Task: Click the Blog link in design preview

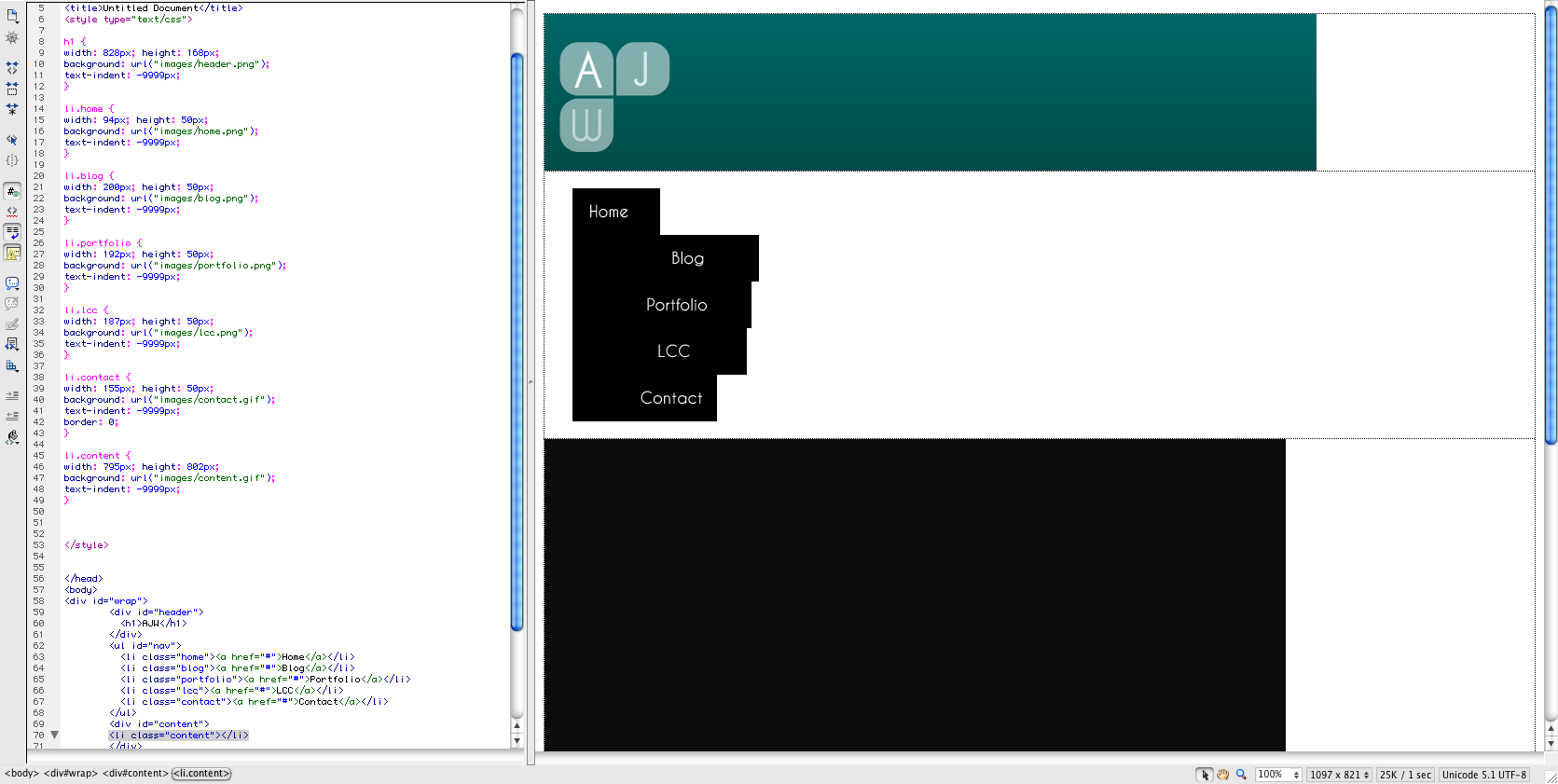Action: coord(687,258)
